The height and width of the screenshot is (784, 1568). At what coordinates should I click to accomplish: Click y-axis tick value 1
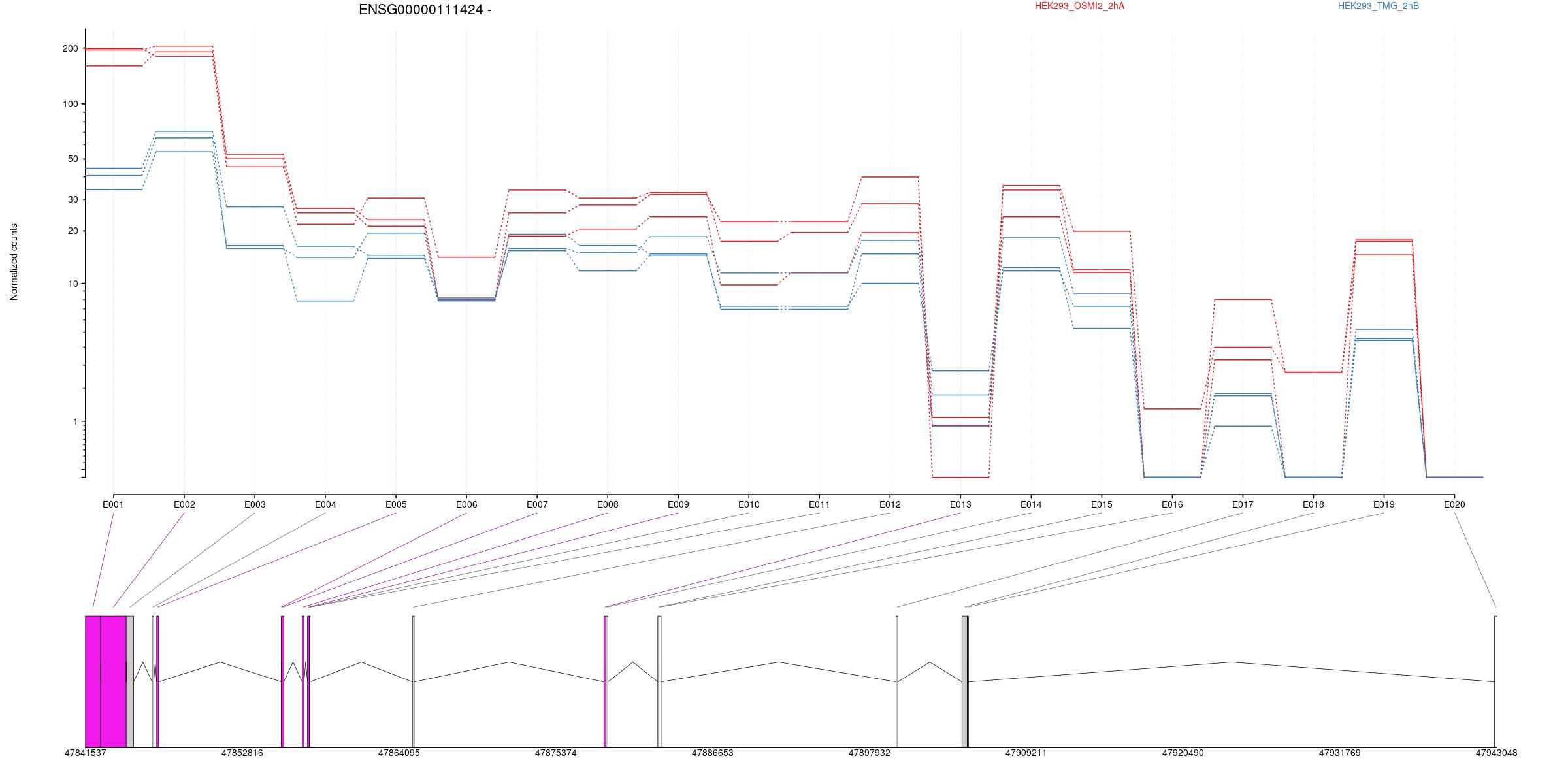click(76, 422)
